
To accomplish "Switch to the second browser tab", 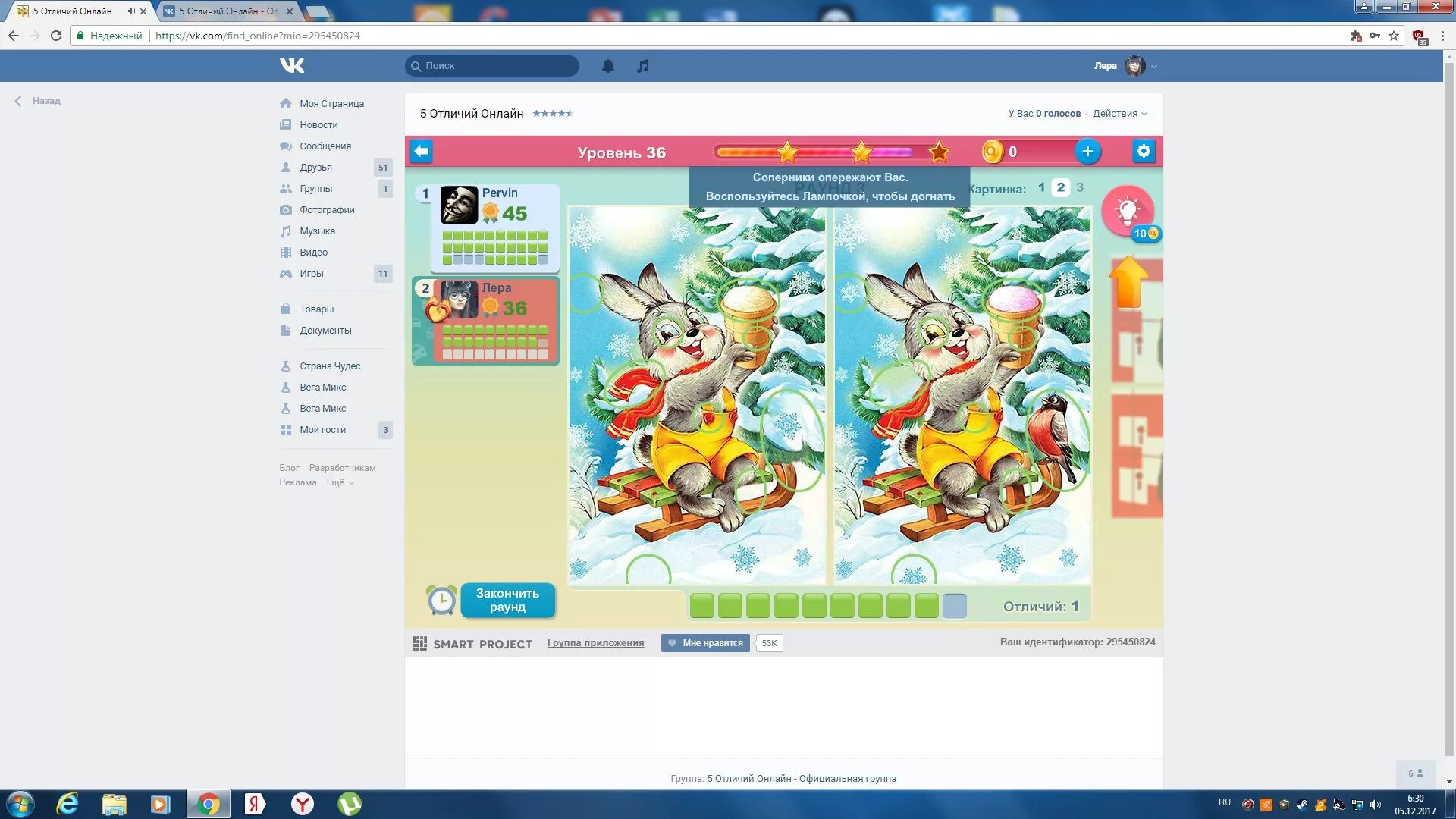I will point(228,11).
